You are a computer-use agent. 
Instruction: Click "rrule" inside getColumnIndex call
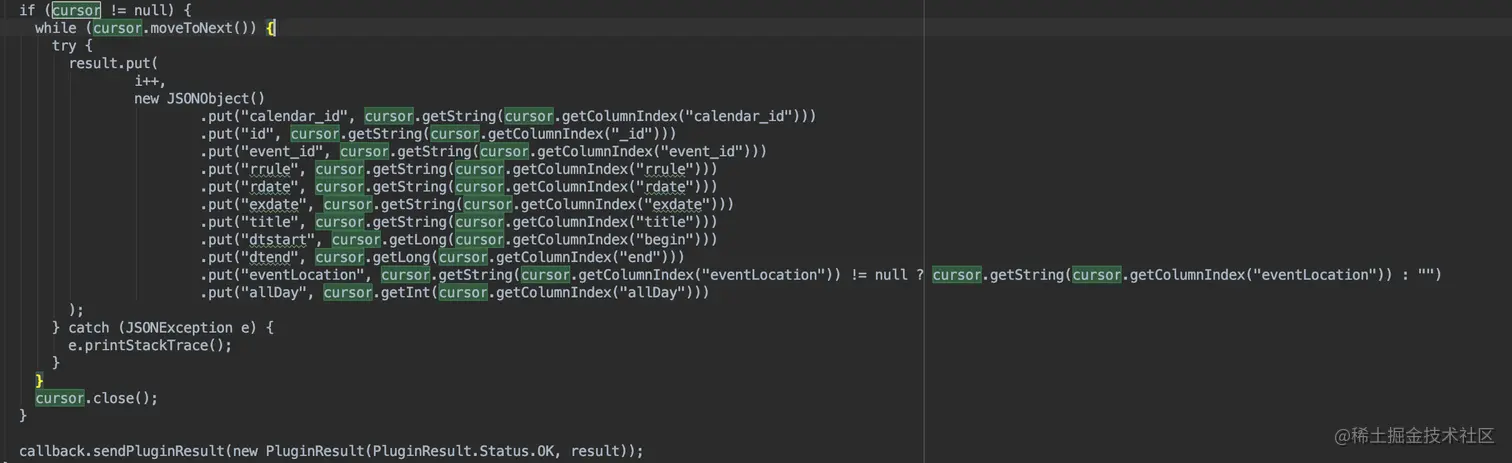pyautogui.click(x=667, y=169)
